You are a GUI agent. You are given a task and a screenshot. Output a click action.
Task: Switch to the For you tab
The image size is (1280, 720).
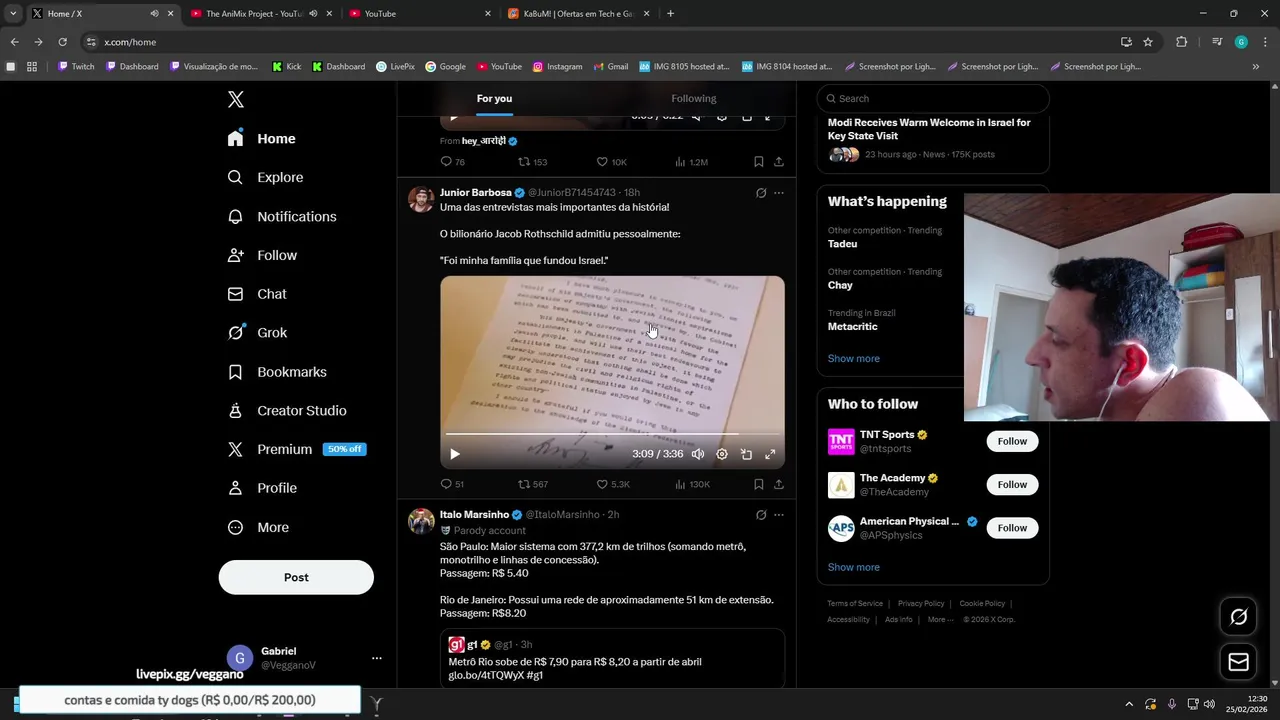pyautogui.click(x=494, y=98)
